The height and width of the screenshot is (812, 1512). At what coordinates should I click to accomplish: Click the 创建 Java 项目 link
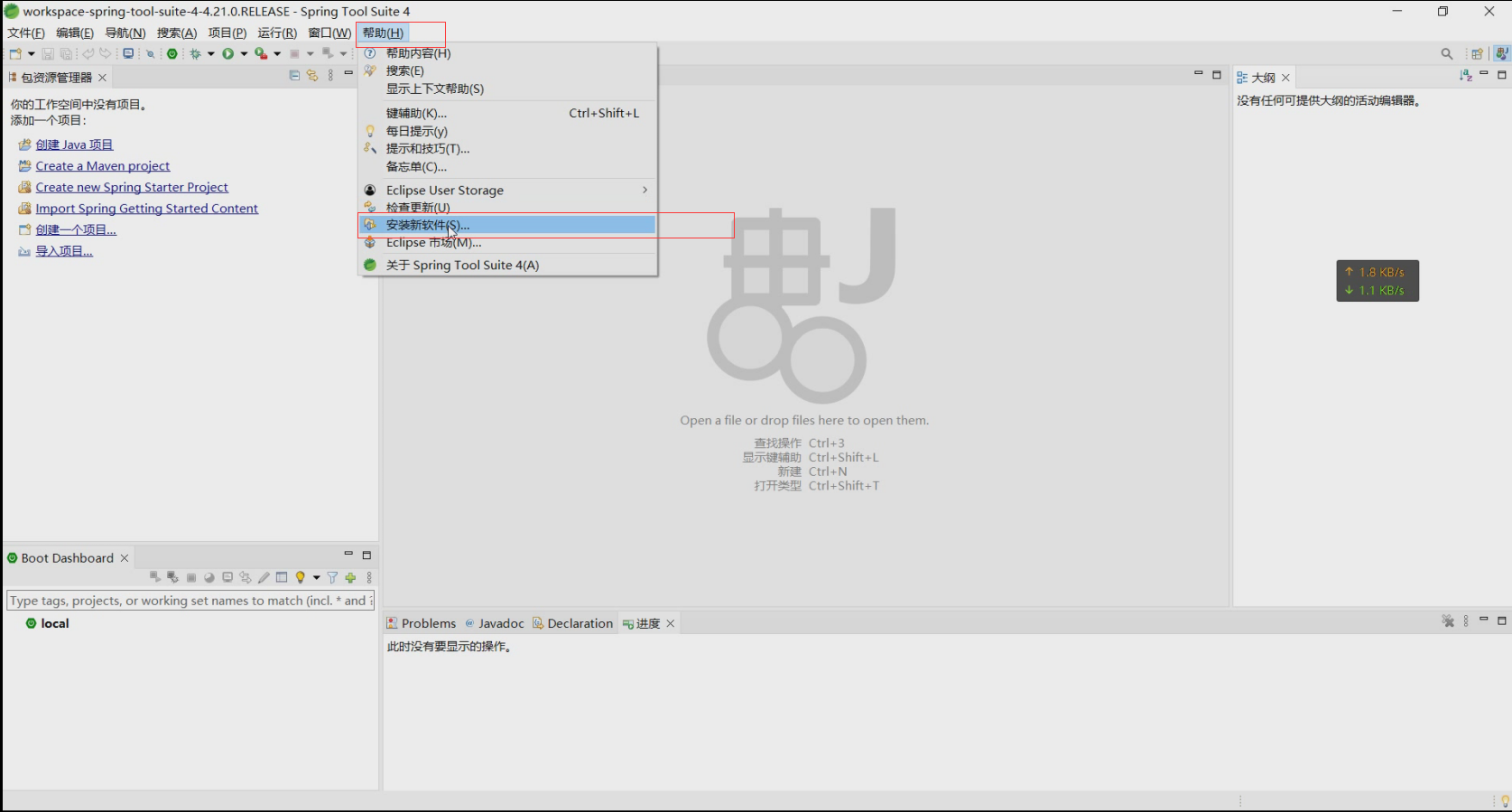click(74, 145)
